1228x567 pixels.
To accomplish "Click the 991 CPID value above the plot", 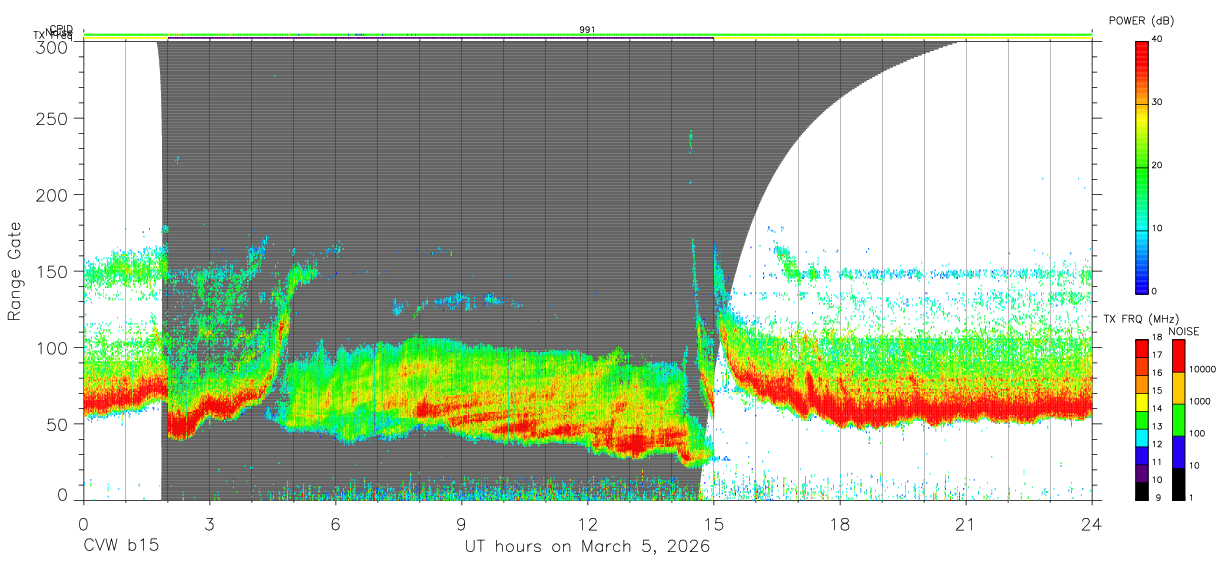I will [587, 30].
